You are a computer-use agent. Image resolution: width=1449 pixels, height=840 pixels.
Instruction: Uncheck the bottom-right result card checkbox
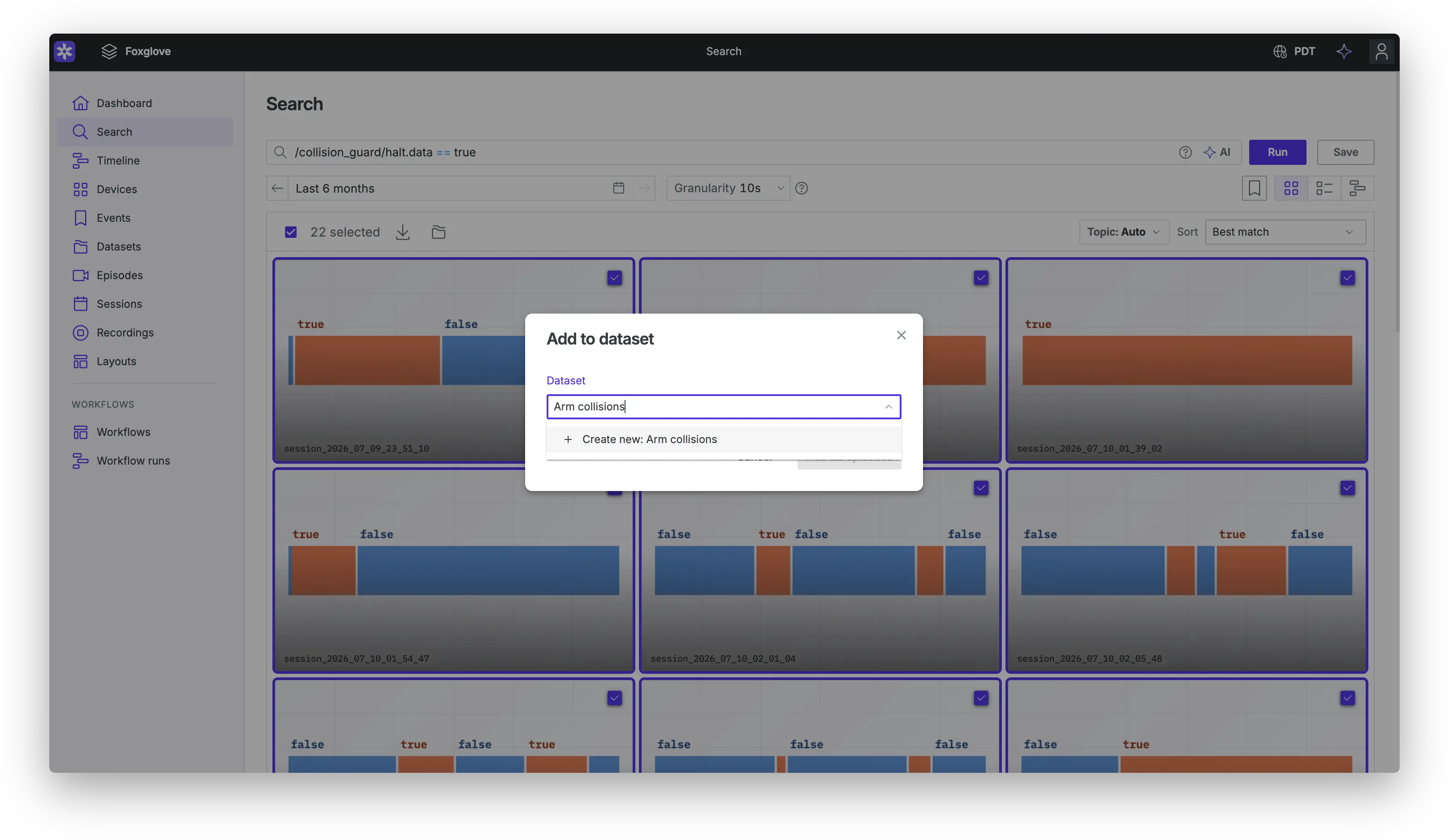1347,698
